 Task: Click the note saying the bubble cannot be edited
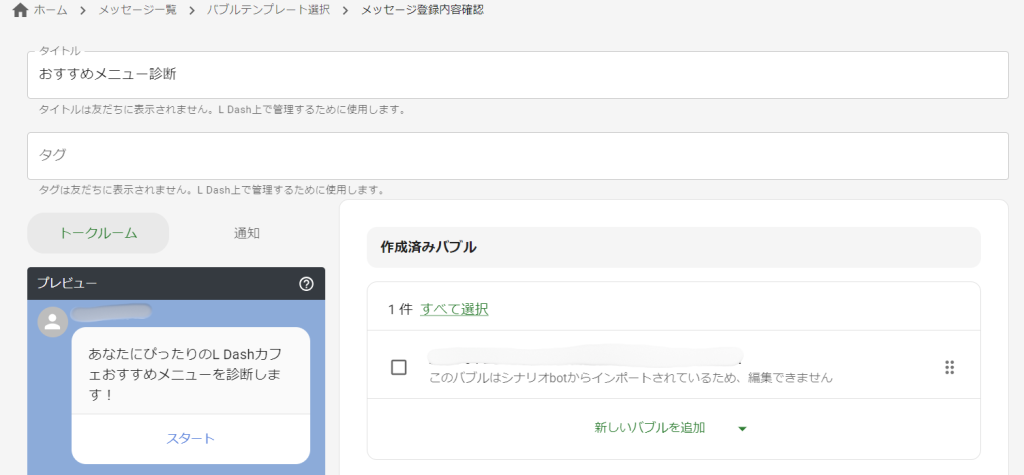coord(630,378)
